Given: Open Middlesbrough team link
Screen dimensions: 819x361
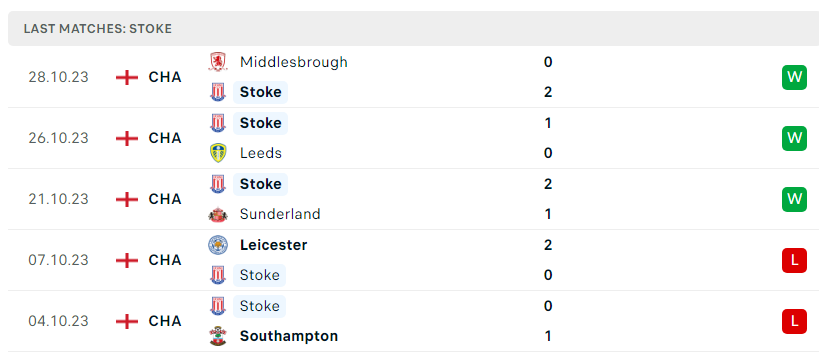Looking at the screenshot, I should pos(294,62).
